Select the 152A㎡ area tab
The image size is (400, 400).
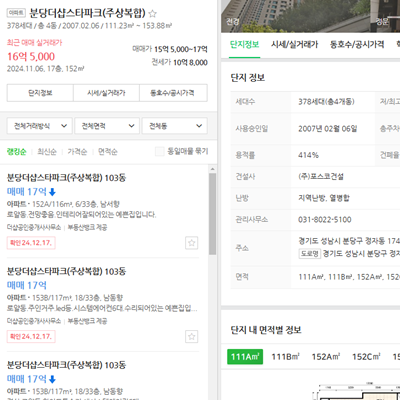pyautogui.click(x=326, y=357)
